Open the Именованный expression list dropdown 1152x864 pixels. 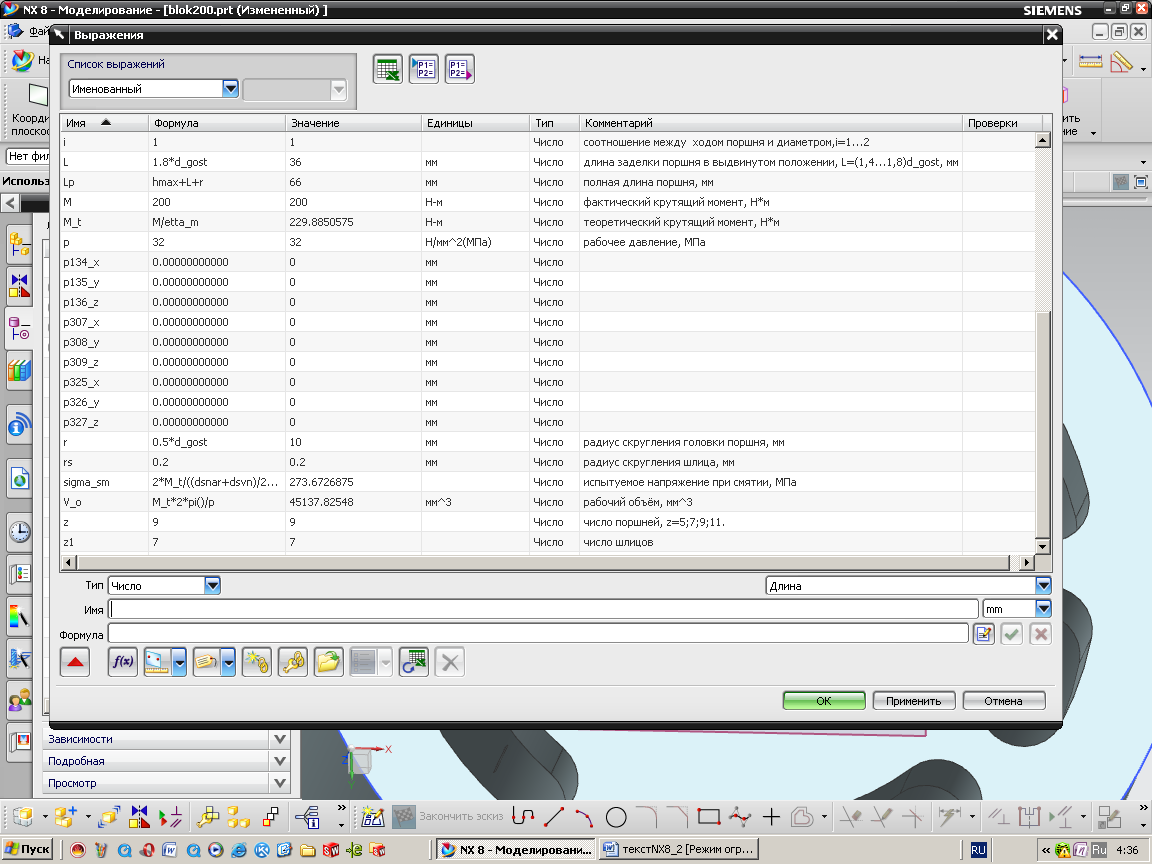(230, 89)
